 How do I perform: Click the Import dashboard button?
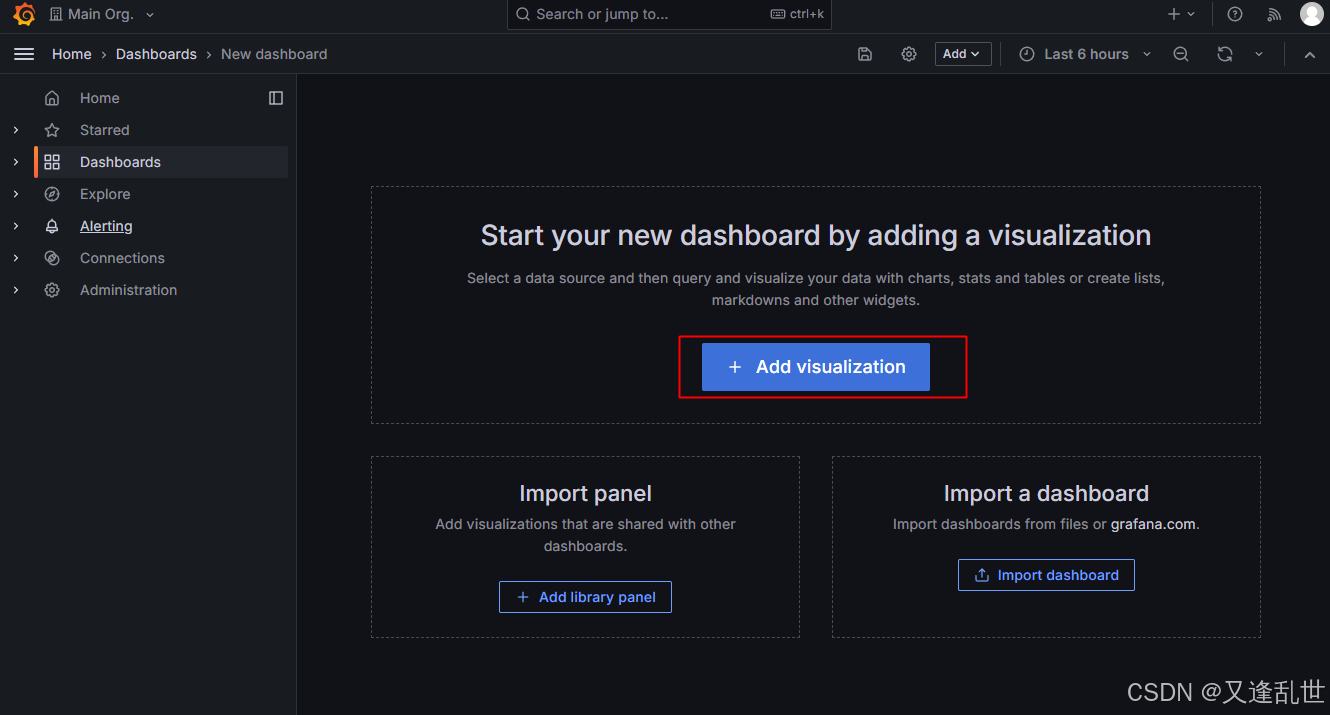pyautogui.click(x=1046, y=575)
